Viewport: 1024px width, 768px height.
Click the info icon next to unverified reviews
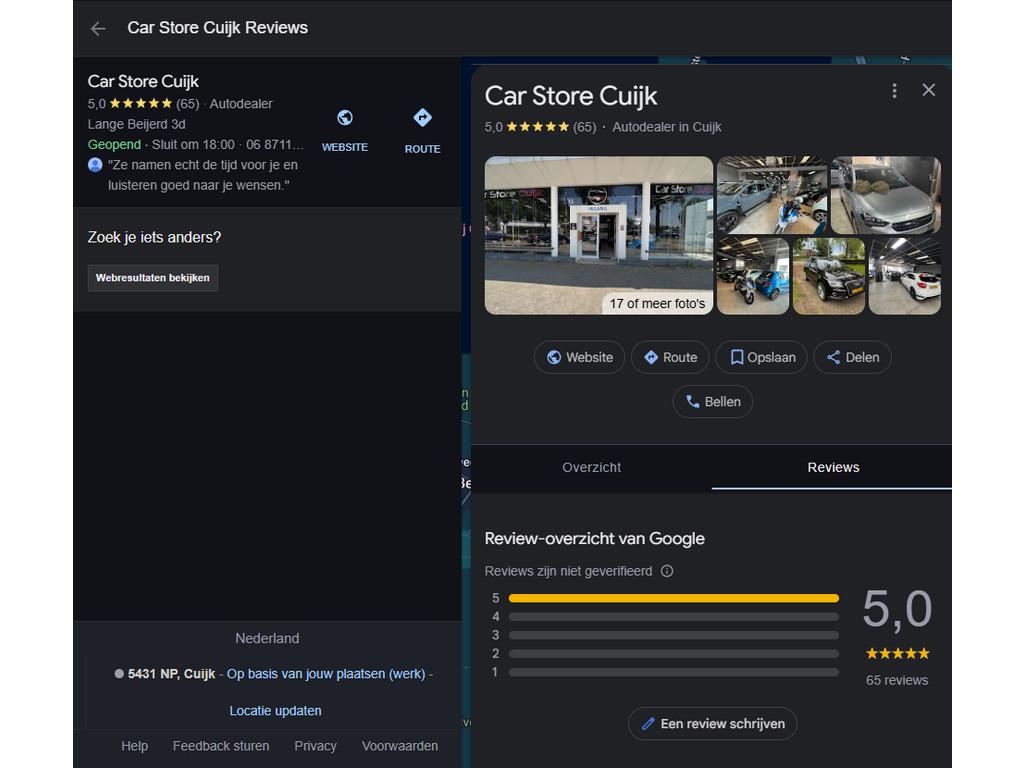tap(667, 571)
